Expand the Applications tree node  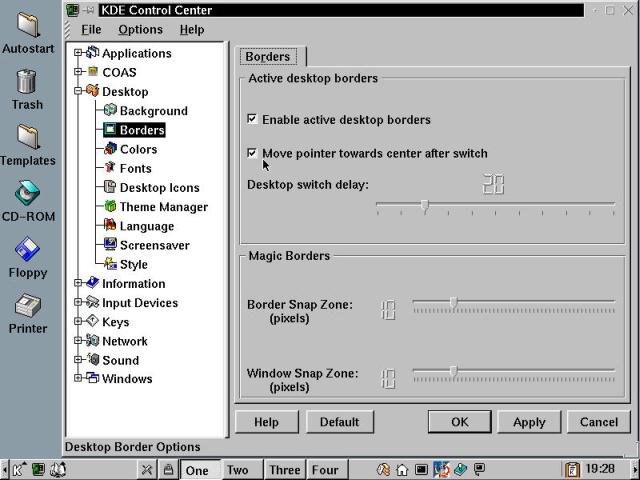click(78, 53)
